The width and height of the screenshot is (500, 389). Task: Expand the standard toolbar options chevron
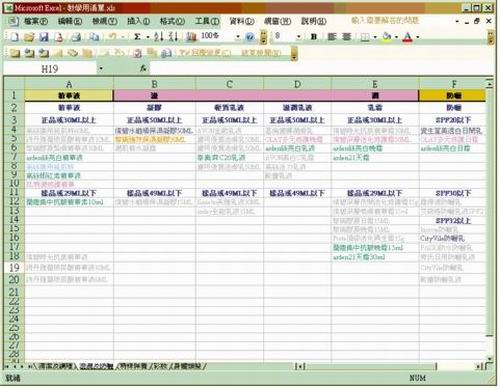[x=264, y=37]
